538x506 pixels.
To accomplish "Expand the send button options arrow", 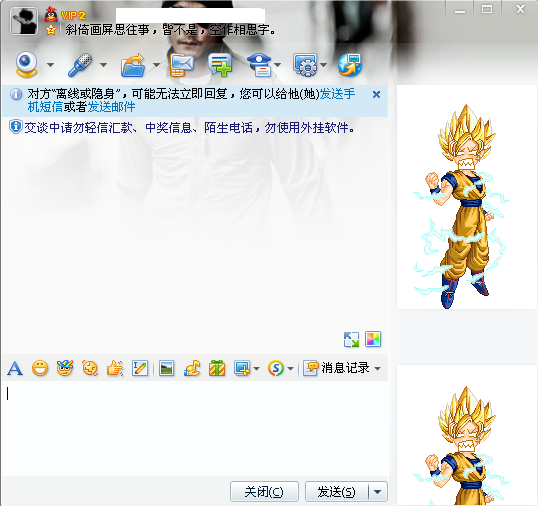I will [377, 492].
